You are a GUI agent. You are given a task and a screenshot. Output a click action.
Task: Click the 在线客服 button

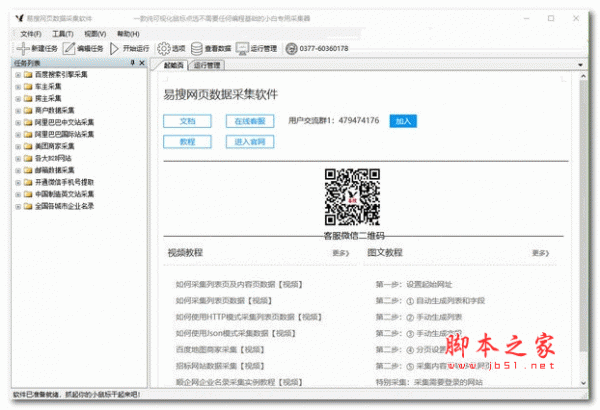[x=250, y=121]
